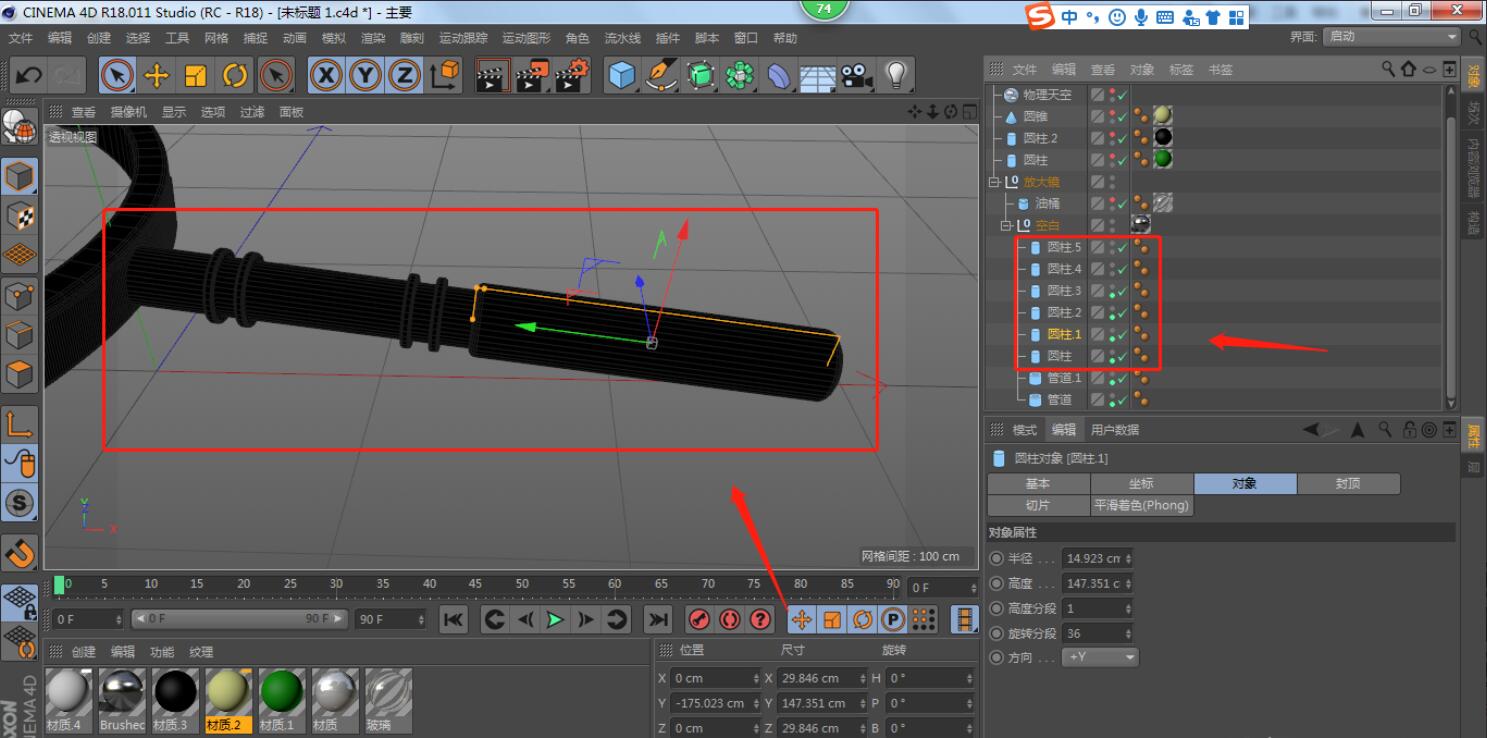Open the 方向 +Y dropdown
Viewport: 1487px width, 738px height.
pyautogui.click(x=1101, y=658)
